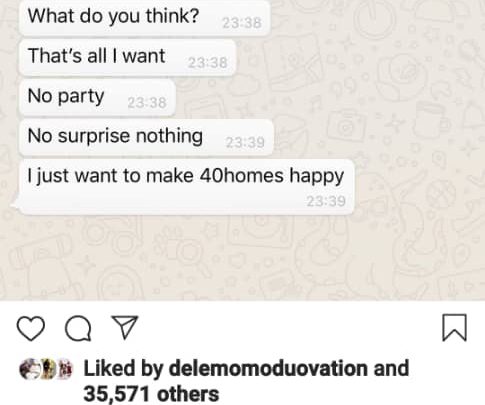Screen dimensions: 485x405
Task: Share post with paper plane icon
Action: coord(125,327)
